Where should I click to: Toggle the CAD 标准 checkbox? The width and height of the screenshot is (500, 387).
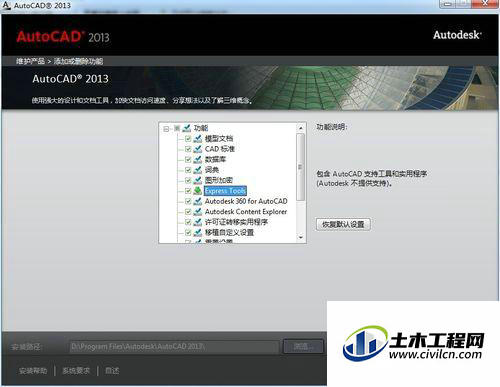click(x=188, y=149)
